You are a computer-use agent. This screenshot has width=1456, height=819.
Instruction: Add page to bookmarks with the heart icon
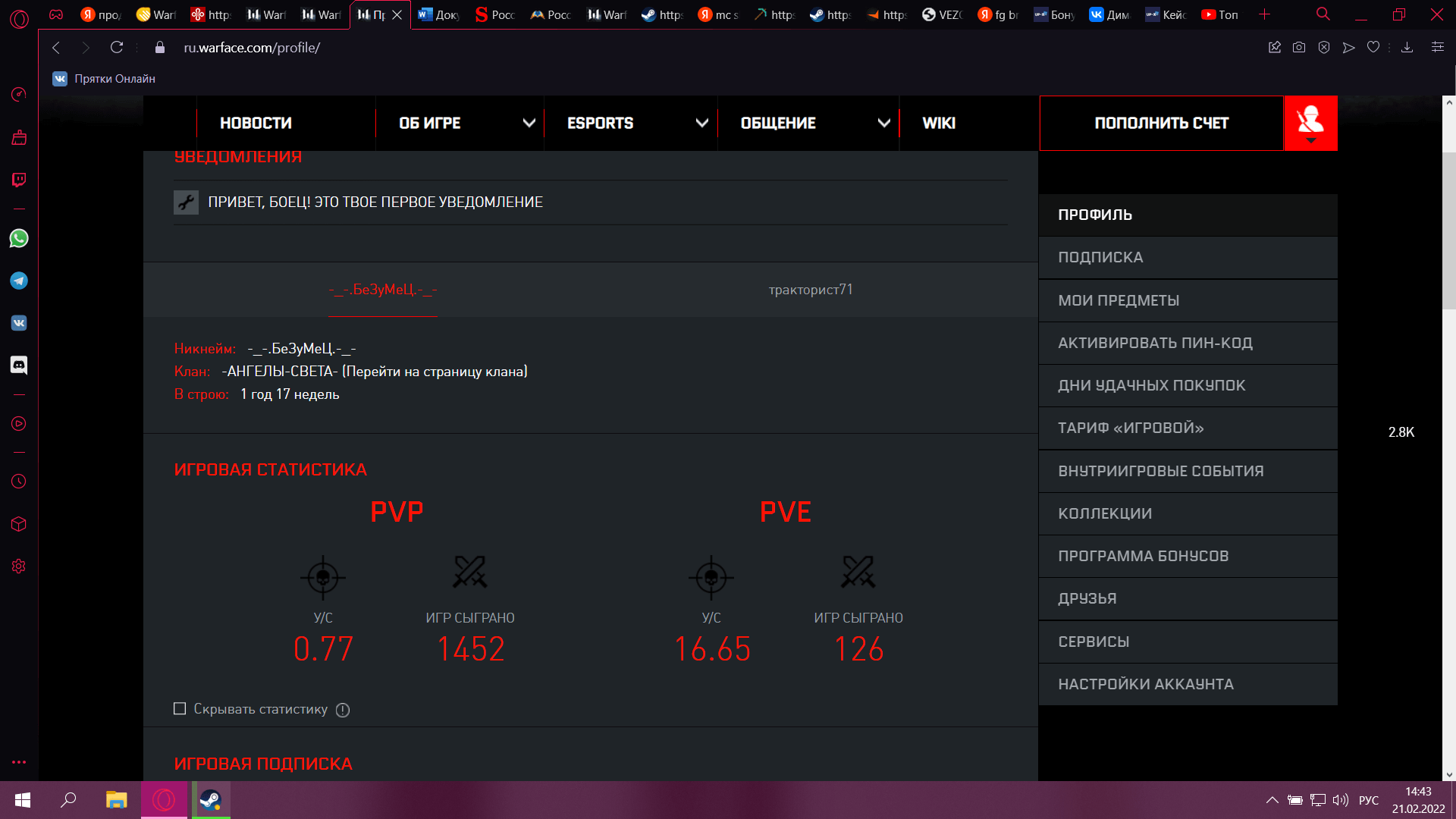pos(1373,47)
